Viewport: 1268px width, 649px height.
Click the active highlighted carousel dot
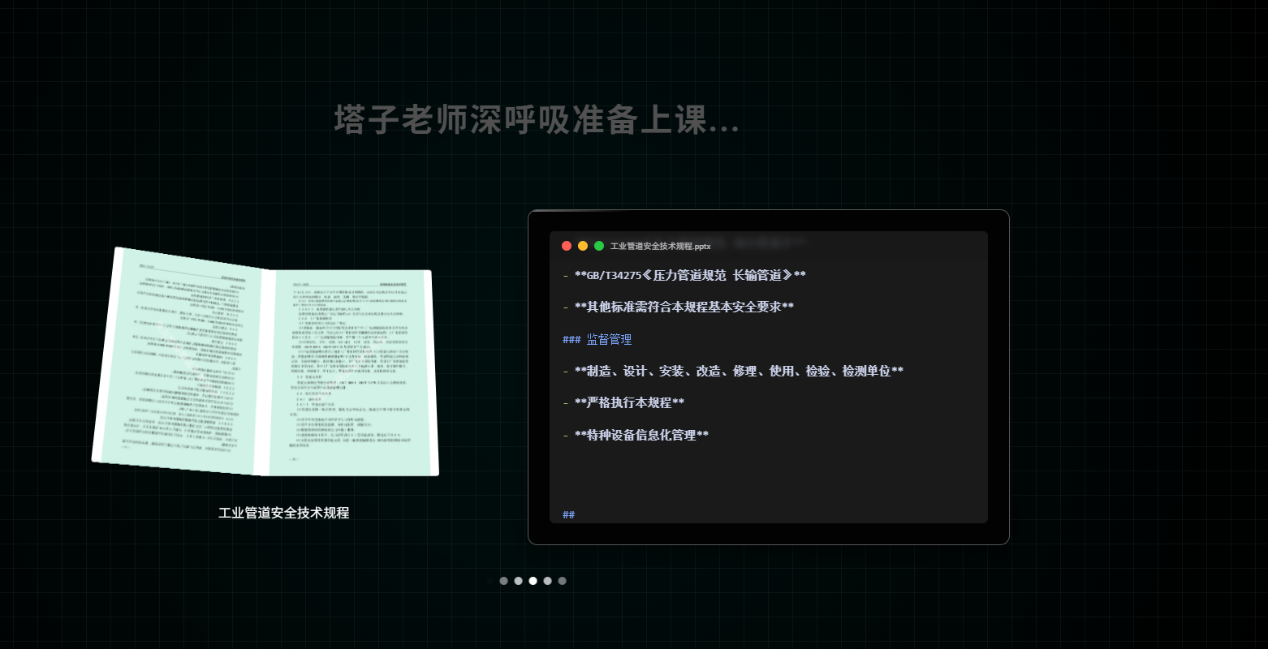533,580
